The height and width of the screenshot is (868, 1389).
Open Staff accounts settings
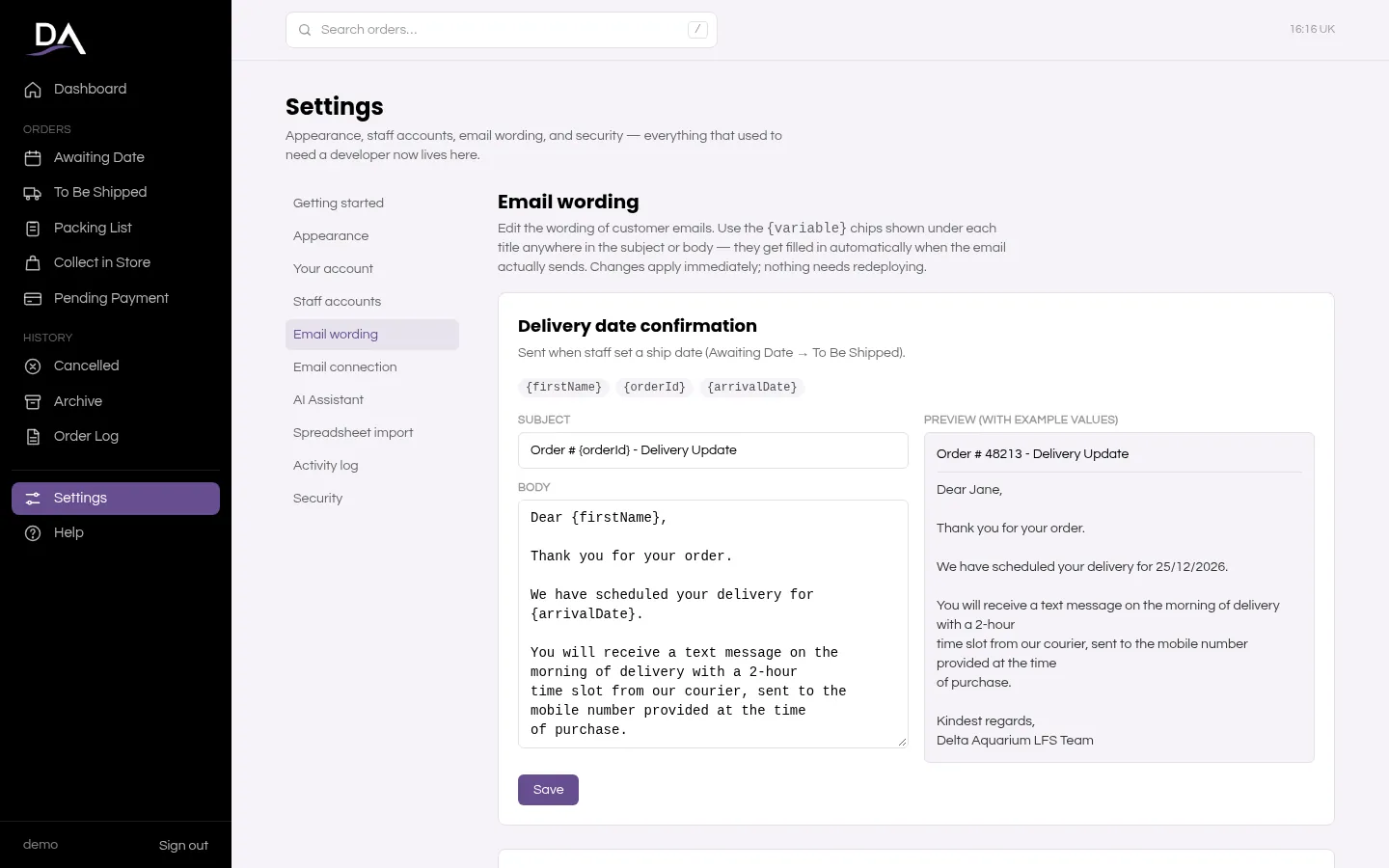click(x=372, y=302)
